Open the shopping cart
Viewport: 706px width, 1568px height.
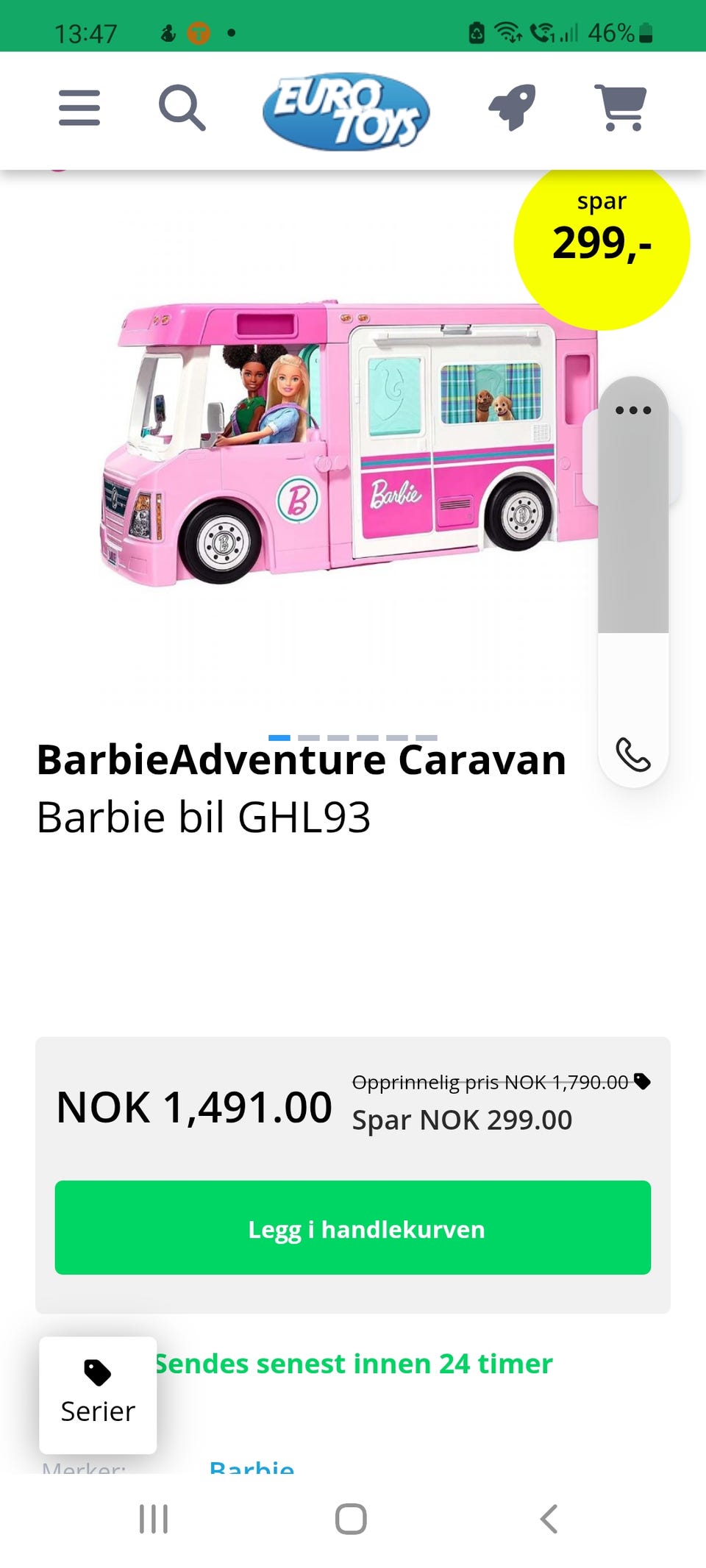(621, 108)
